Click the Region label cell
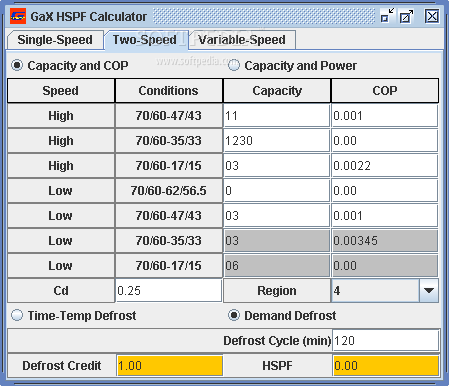The width and height of the screenshot is (449, 386). pos(277,291)
